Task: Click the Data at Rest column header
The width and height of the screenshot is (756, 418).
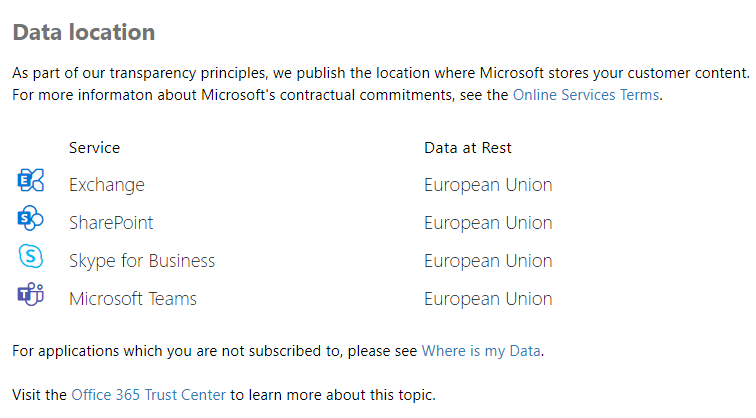Action: click(468, 148)
